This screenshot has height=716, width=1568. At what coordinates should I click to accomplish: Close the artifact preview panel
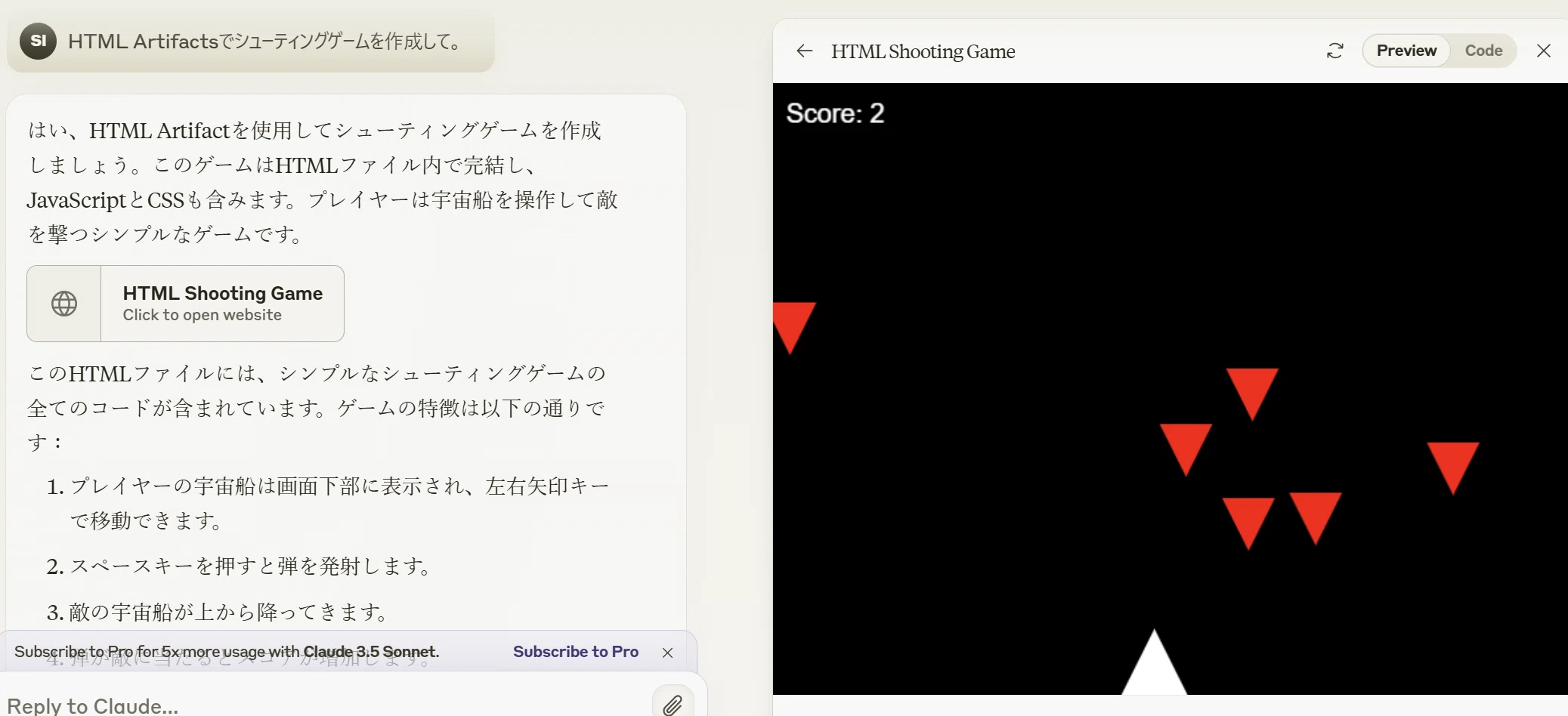pyautogui.click(x=1544, y=51)
